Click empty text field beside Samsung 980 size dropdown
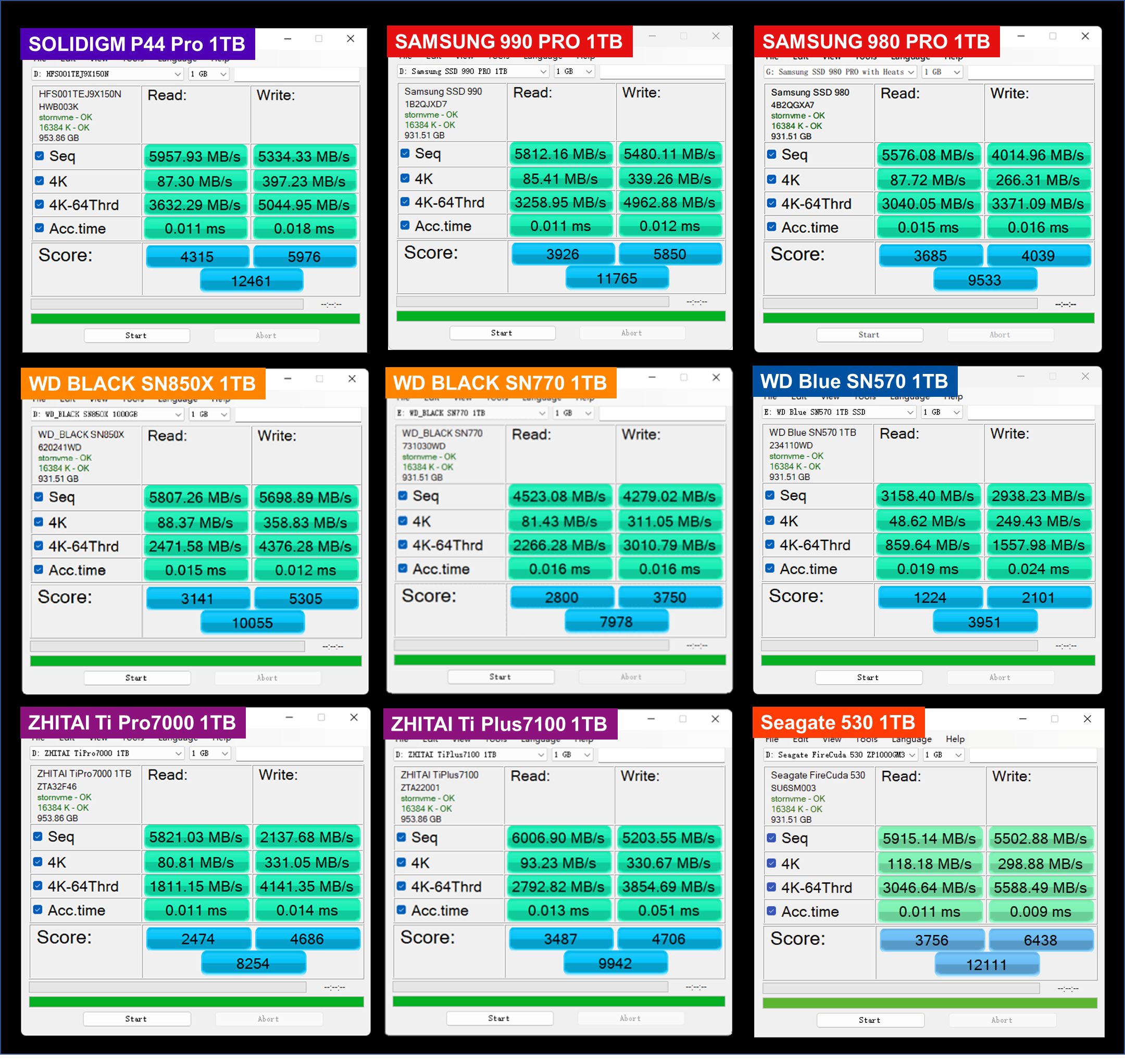The width and height of the screenshot is (1125, 1064). click(1030, 72)
